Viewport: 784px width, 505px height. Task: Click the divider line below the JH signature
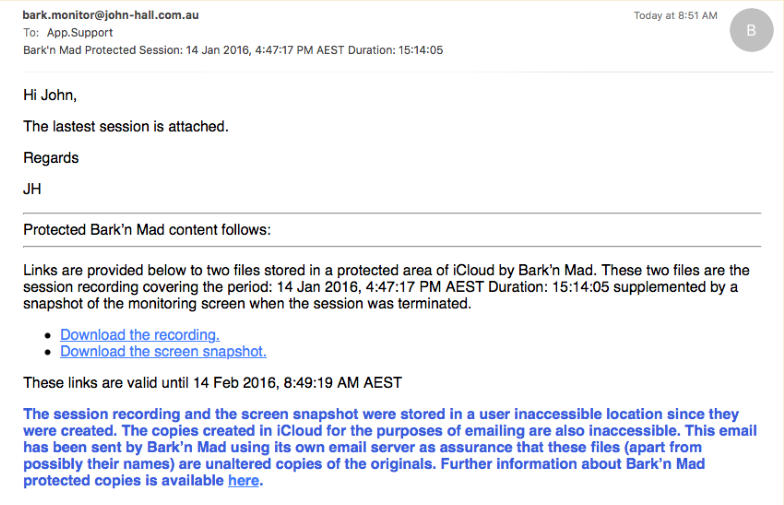tap(392, 213)
